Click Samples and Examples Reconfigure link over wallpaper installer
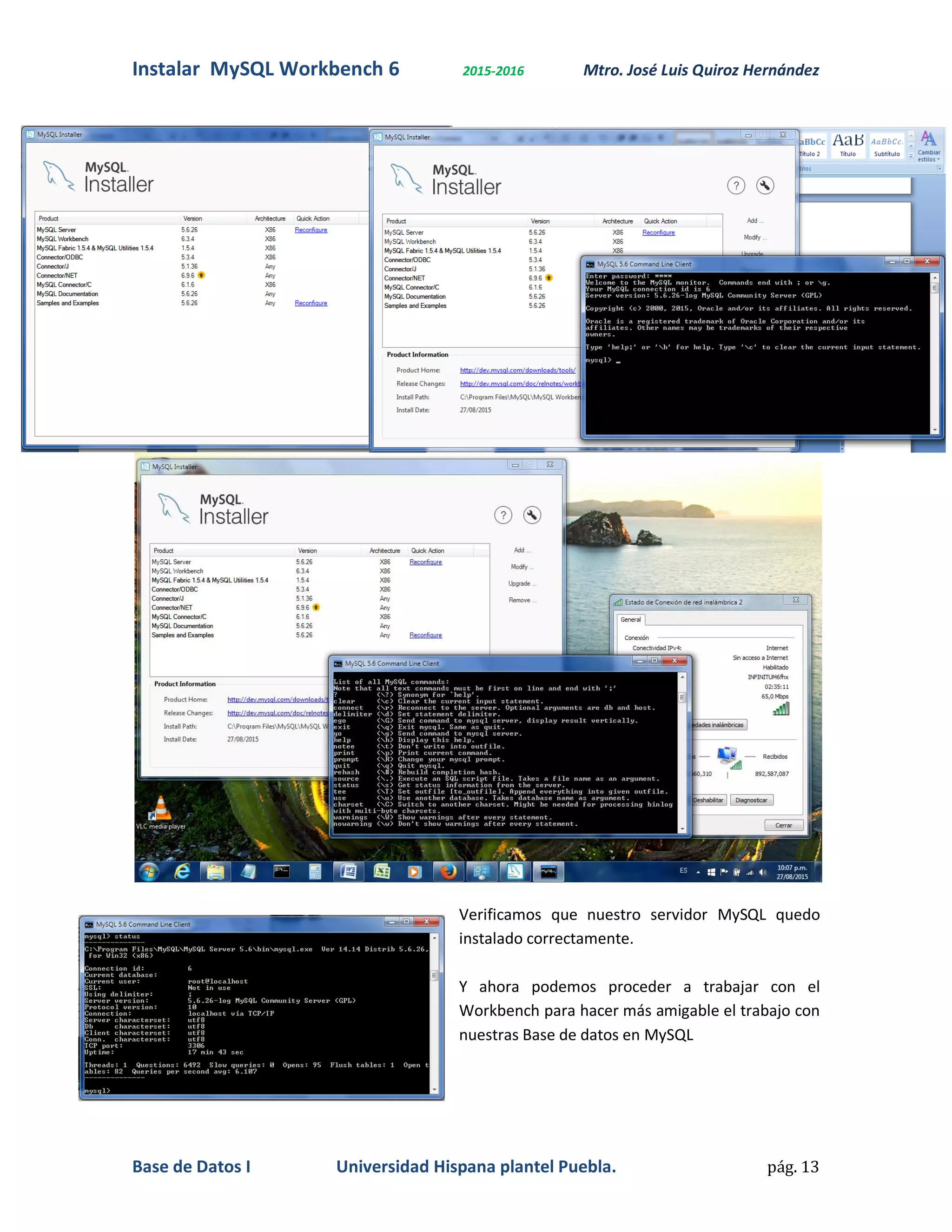This screenshot has width=952, height=1232. pyautogui.click(x=425, y=635)
